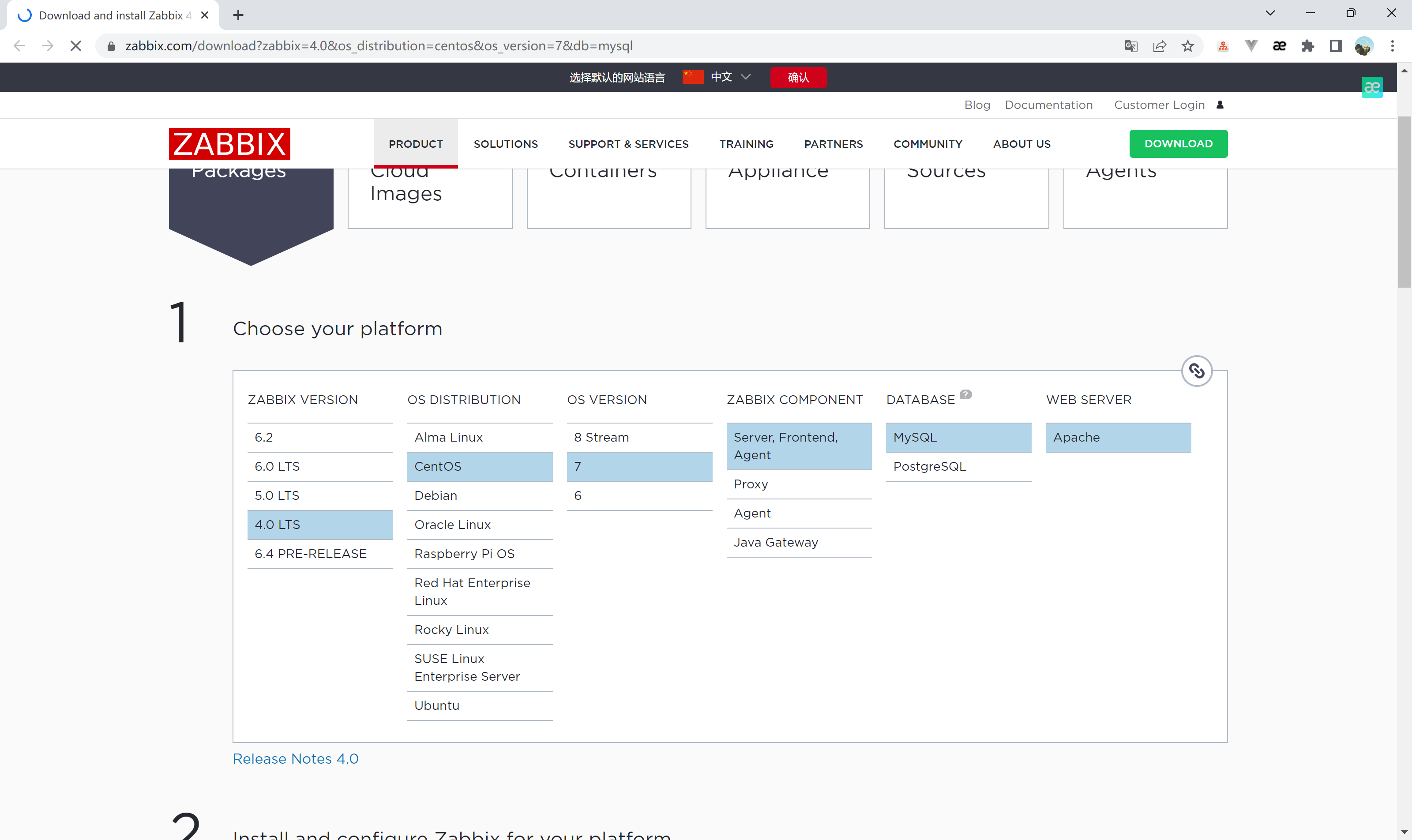Copy permalink via chain link icon
Screen dimensions: 1412x840
(1196, 371)
